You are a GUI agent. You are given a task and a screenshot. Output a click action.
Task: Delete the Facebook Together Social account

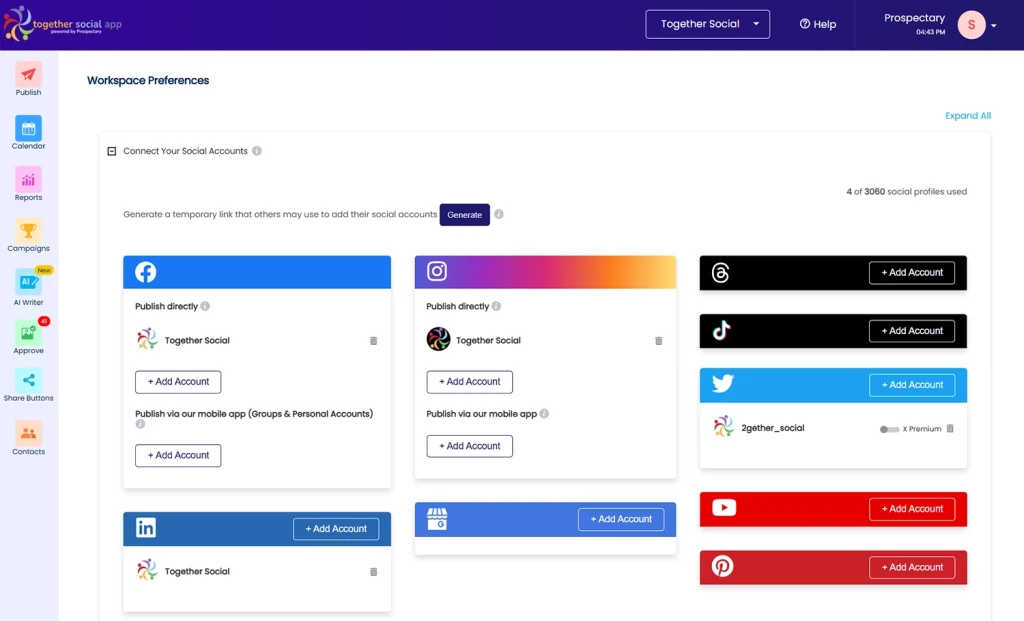point(374,341)
